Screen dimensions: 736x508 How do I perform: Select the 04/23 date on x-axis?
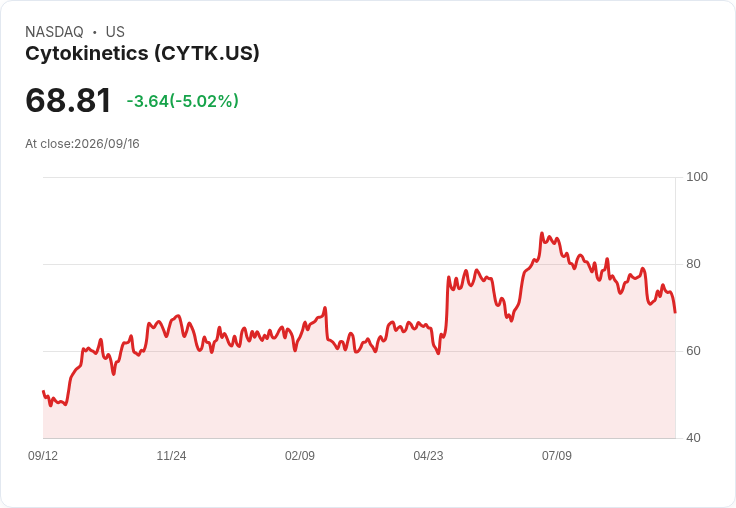coord(428,455)
